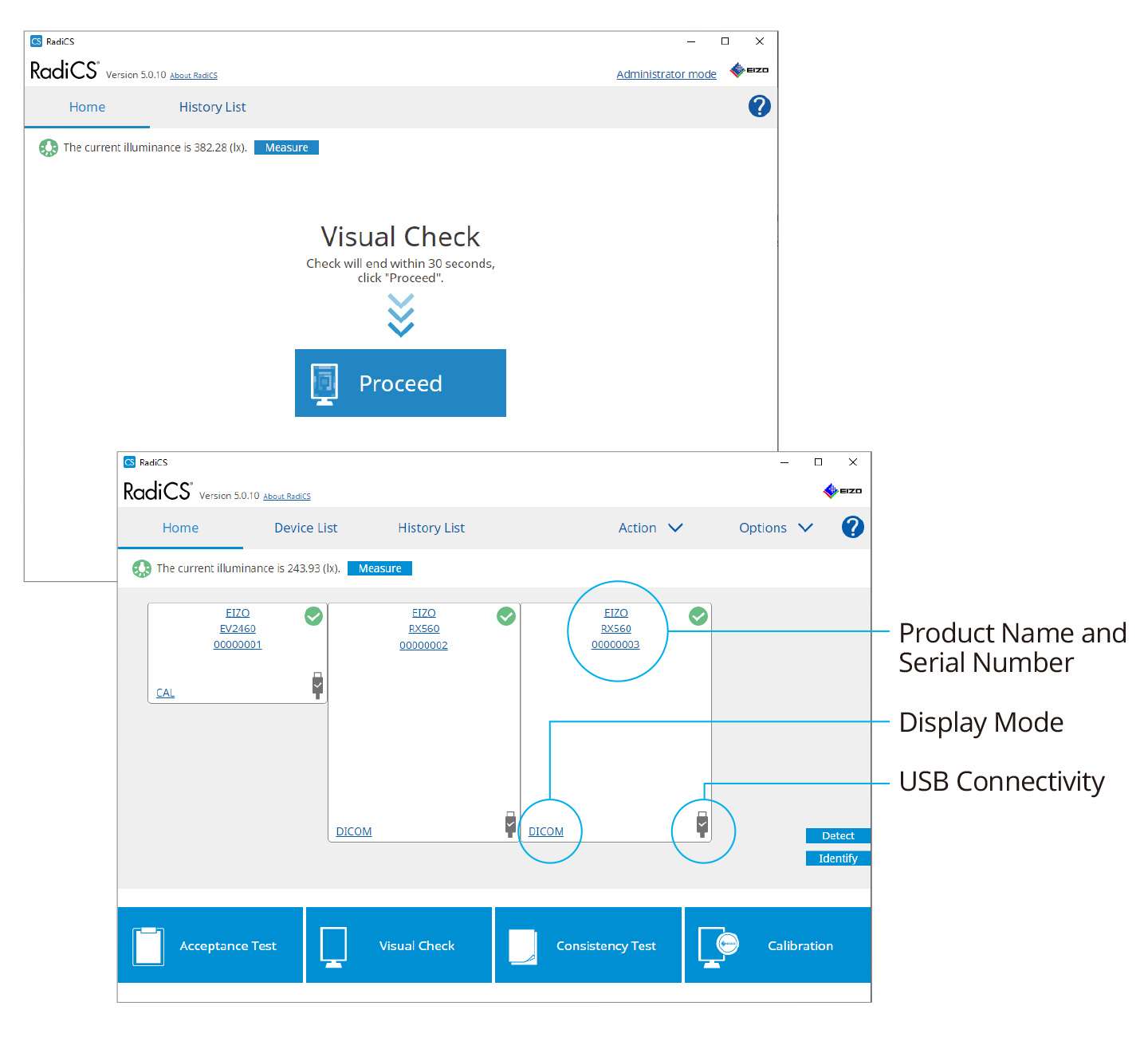Minimize the back RadiCS window

[x=691, y=41]
